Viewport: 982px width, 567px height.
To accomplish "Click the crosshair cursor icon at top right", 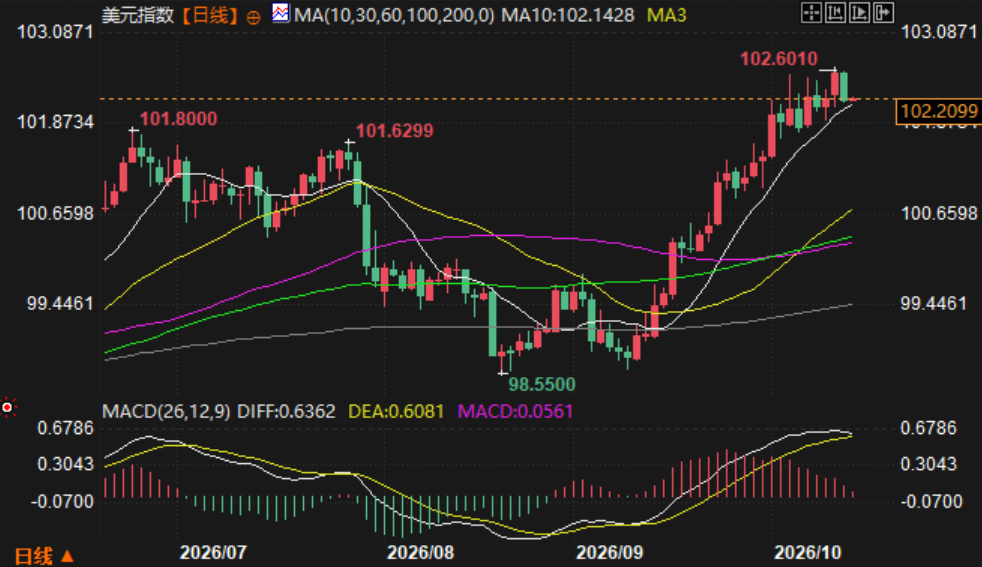I will point(811,13).
